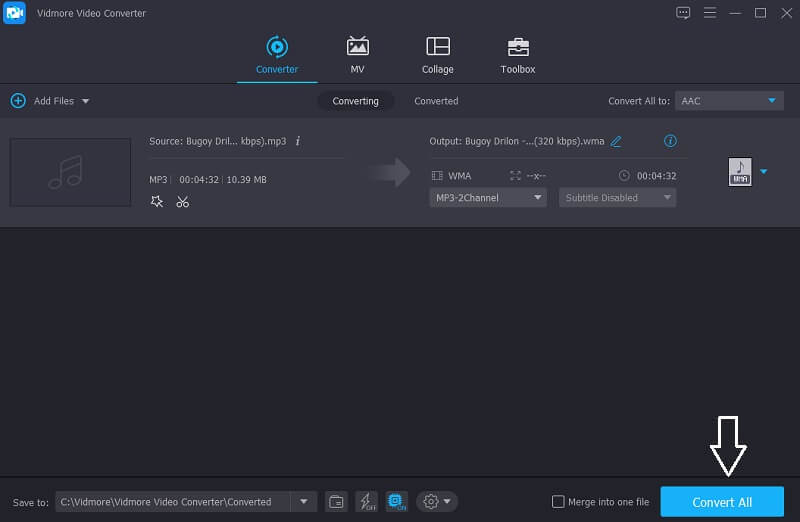Switch to the MV tab
The image size is (800, 522).
(357, 56)
